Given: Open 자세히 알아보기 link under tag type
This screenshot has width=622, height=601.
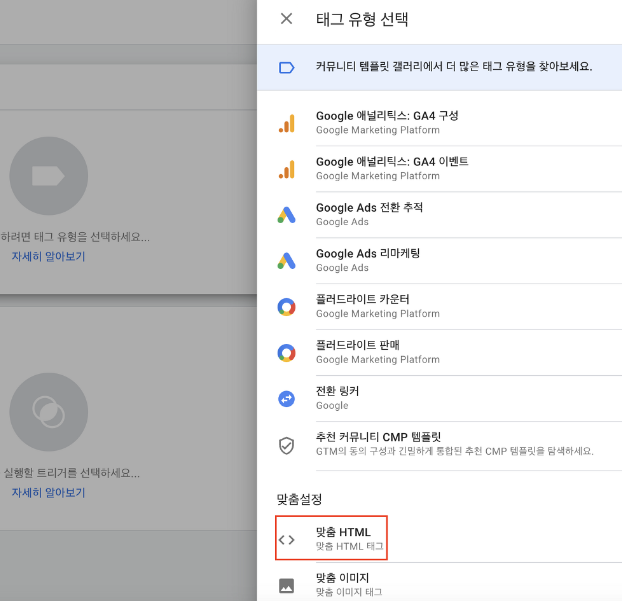Looking at the screenshot, I should [x=48, y=257].
